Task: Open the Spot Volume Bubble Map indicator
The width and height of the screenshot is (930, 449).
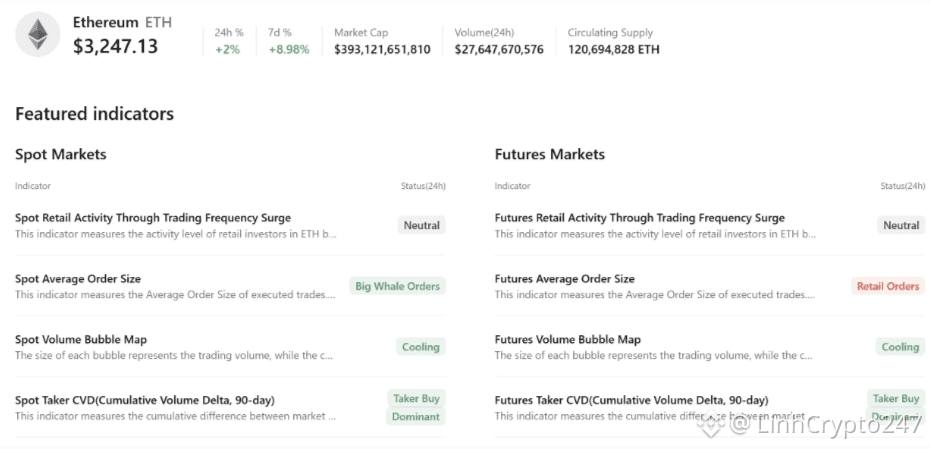Action: [81, 340]
